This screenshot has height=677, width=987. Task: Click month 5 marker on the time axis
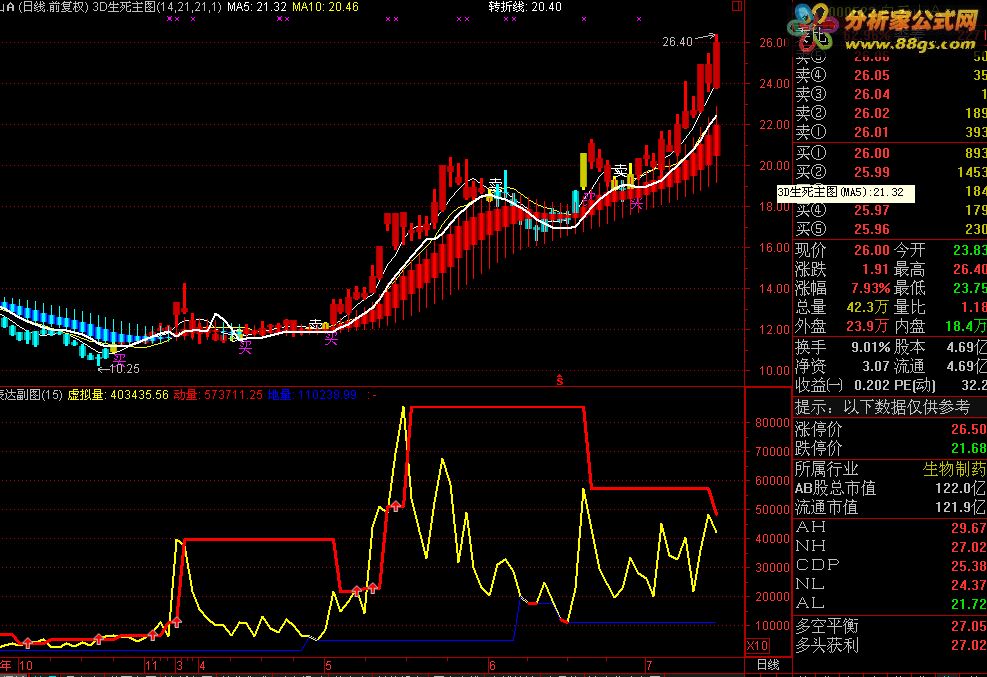[x=328, y=666]
